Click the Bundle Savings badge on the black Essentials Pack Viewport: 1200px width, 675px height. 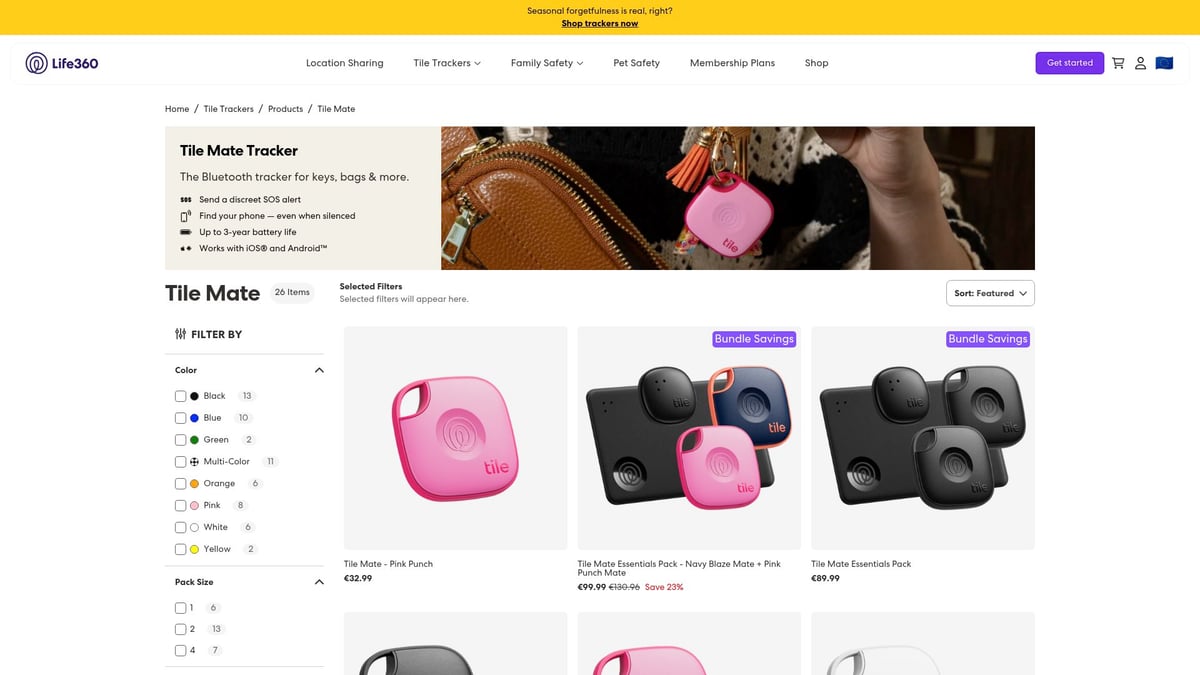987,339
